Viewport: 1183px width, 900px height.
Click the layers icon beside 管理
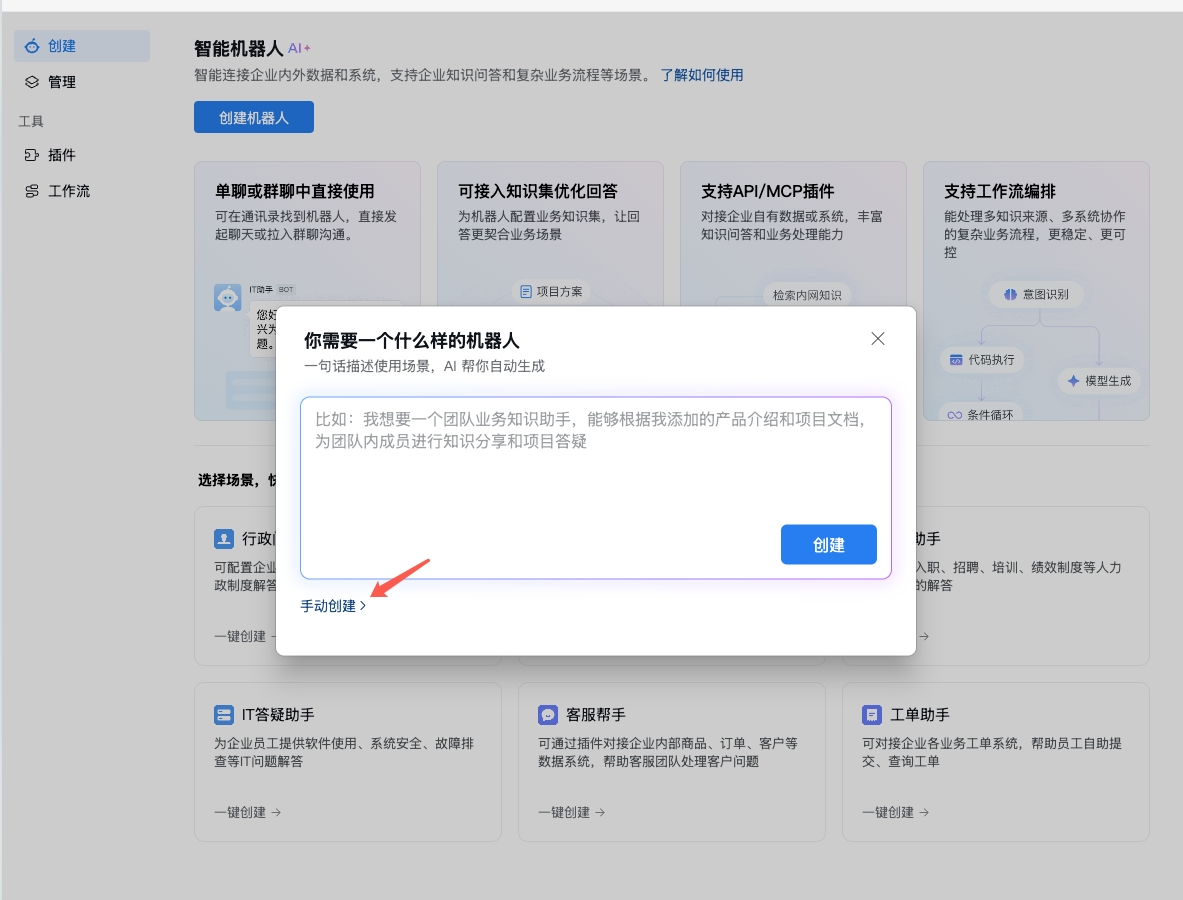click(32, 82)
